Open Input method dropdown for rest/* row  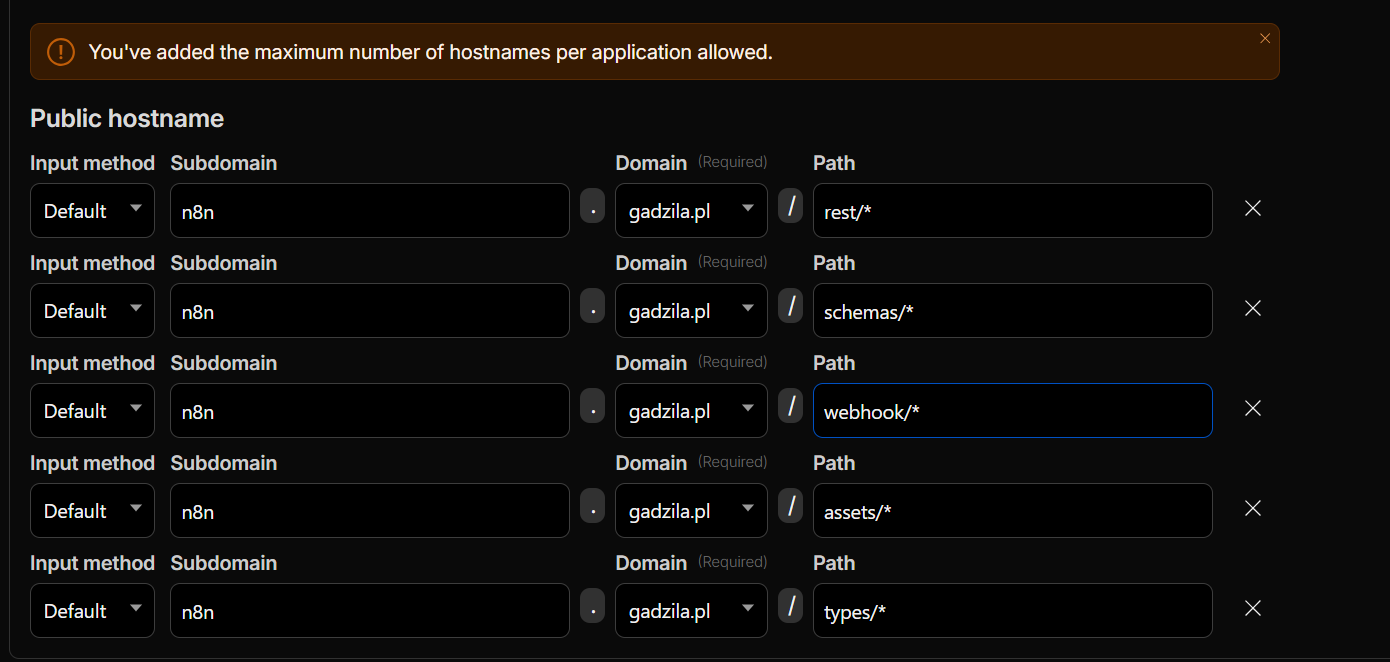coord(92,210)
